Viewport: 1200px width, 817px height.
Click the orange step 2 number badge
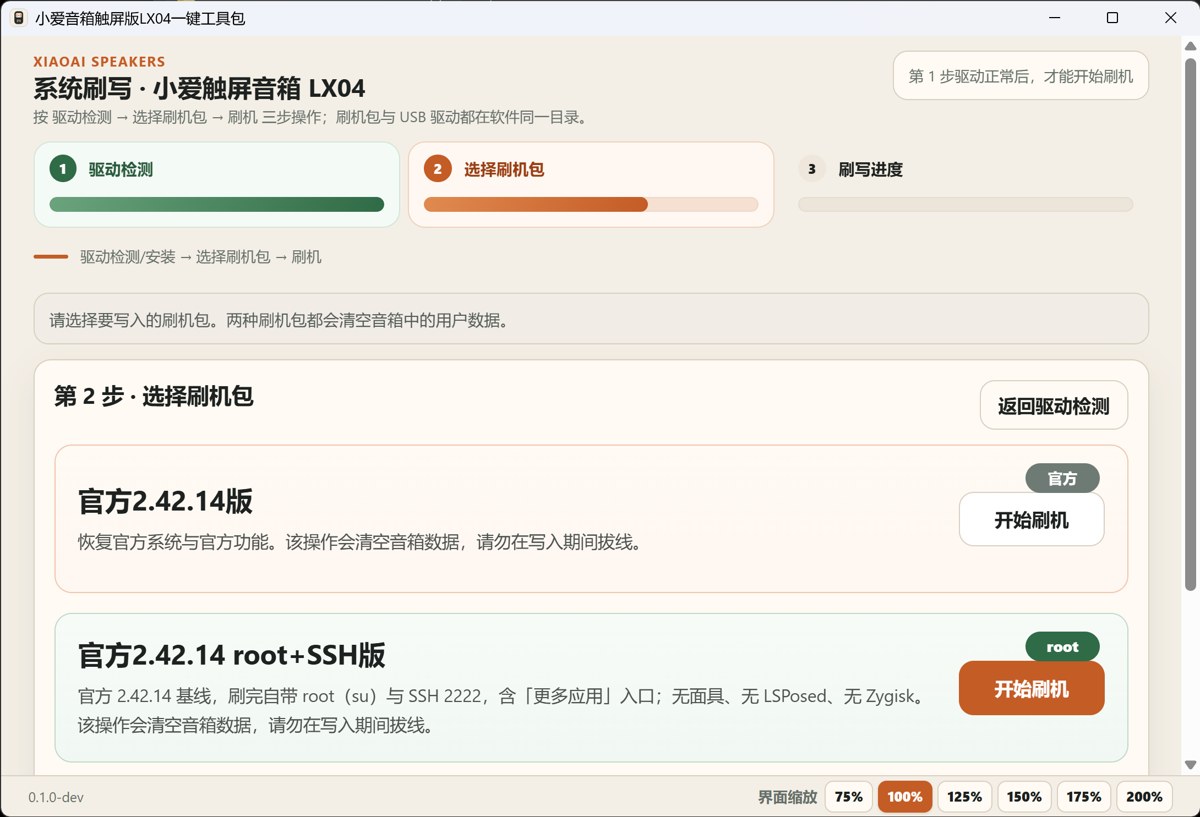click(438, 169)
